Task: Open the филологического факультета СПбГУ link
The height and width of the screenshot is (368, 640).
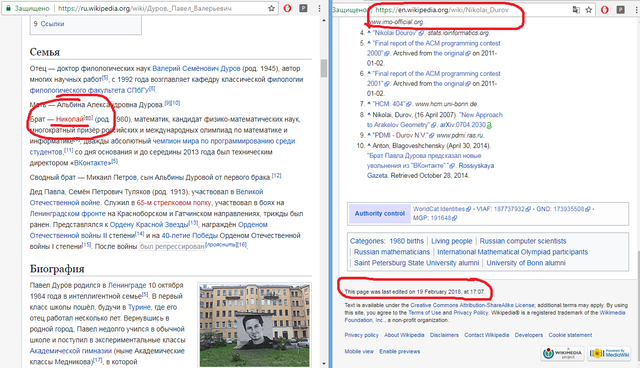Action: pyautogui.click(x=89, y=90)
